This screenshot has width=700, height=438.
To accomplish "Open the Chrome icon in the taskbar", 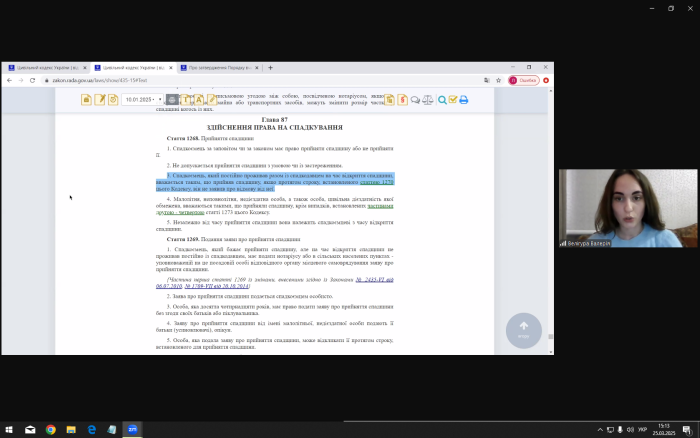I will (x=50, y=429).
